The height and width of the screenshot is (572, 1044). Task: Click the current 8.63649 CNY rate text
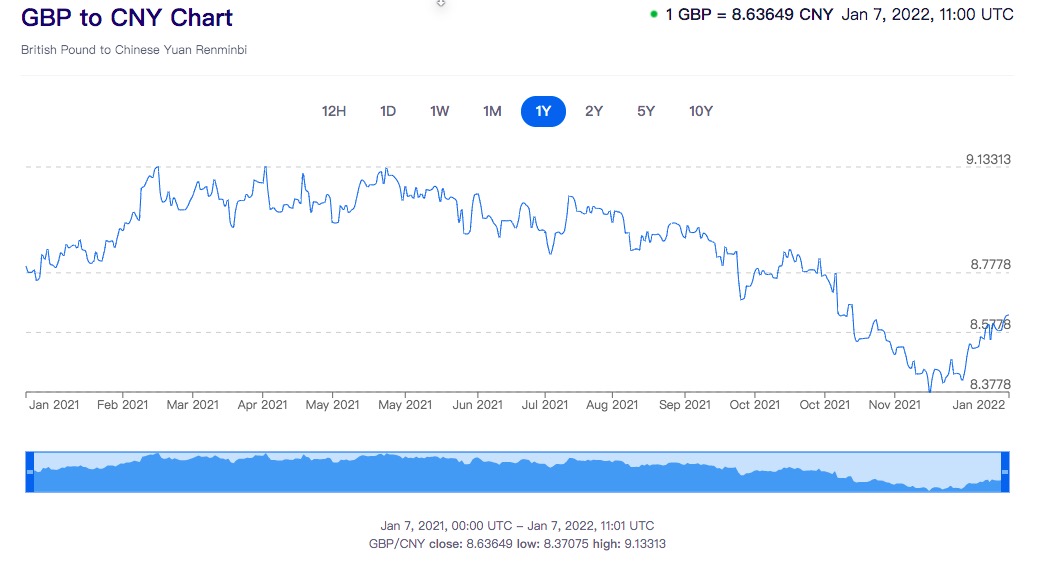coord(749,15)
